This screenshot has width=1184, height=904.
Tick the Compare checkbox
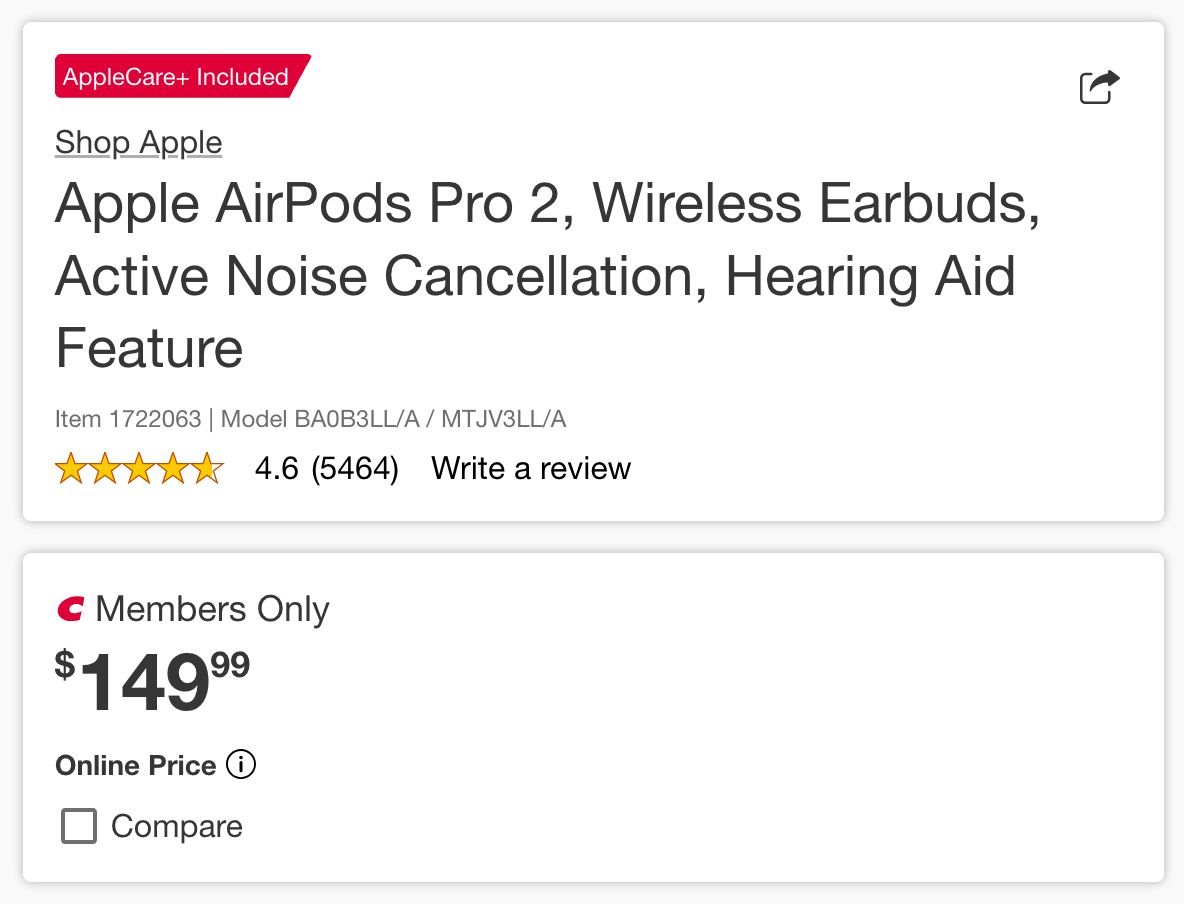click(79, 827)
